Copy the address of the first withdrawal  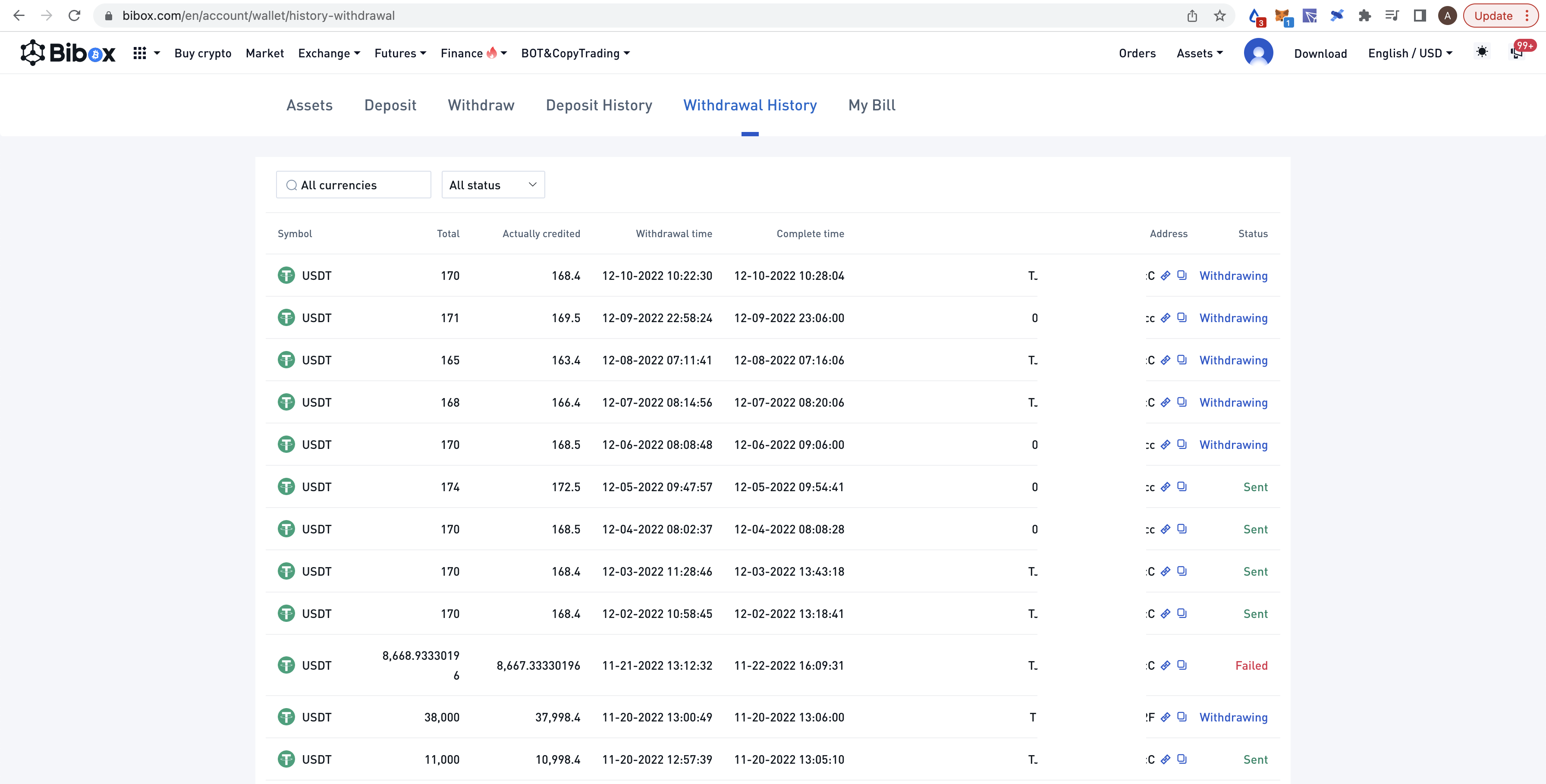1183,275
